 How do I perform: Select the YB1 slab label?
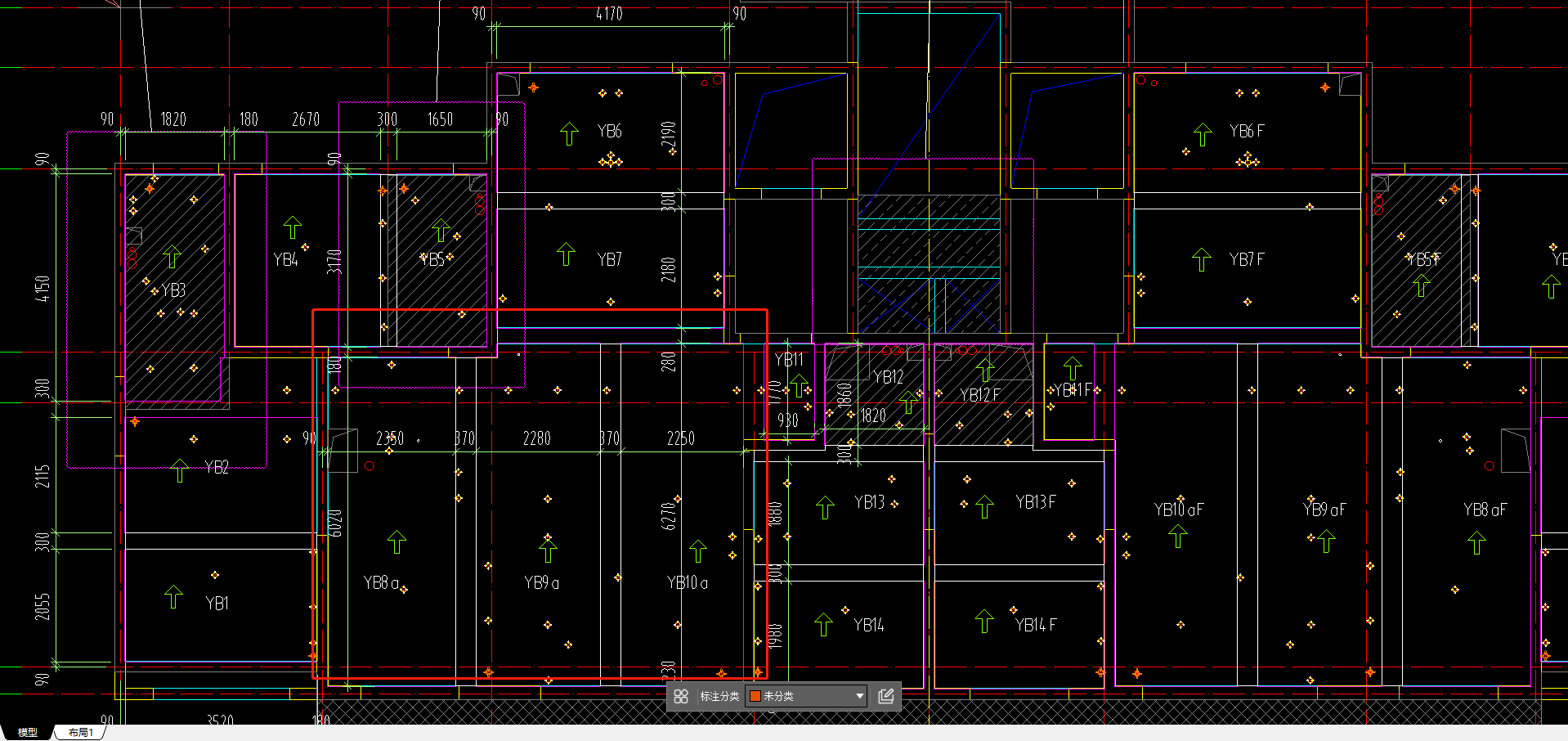[x=217, y=604]
